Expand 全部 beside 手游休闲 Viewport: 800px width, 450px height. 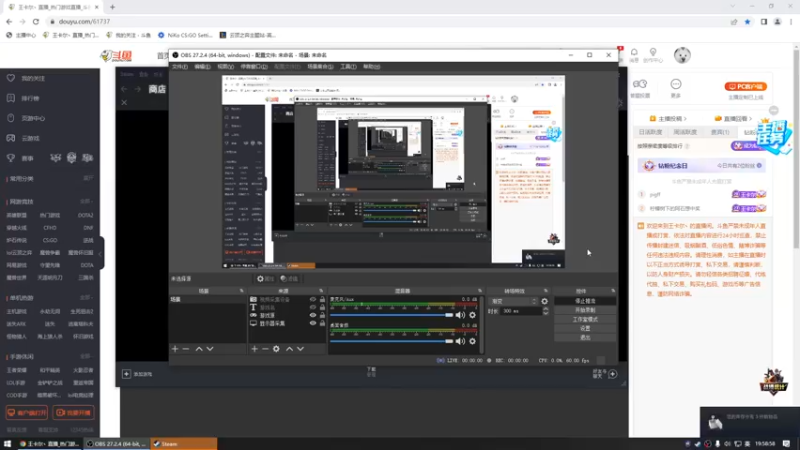86,356
